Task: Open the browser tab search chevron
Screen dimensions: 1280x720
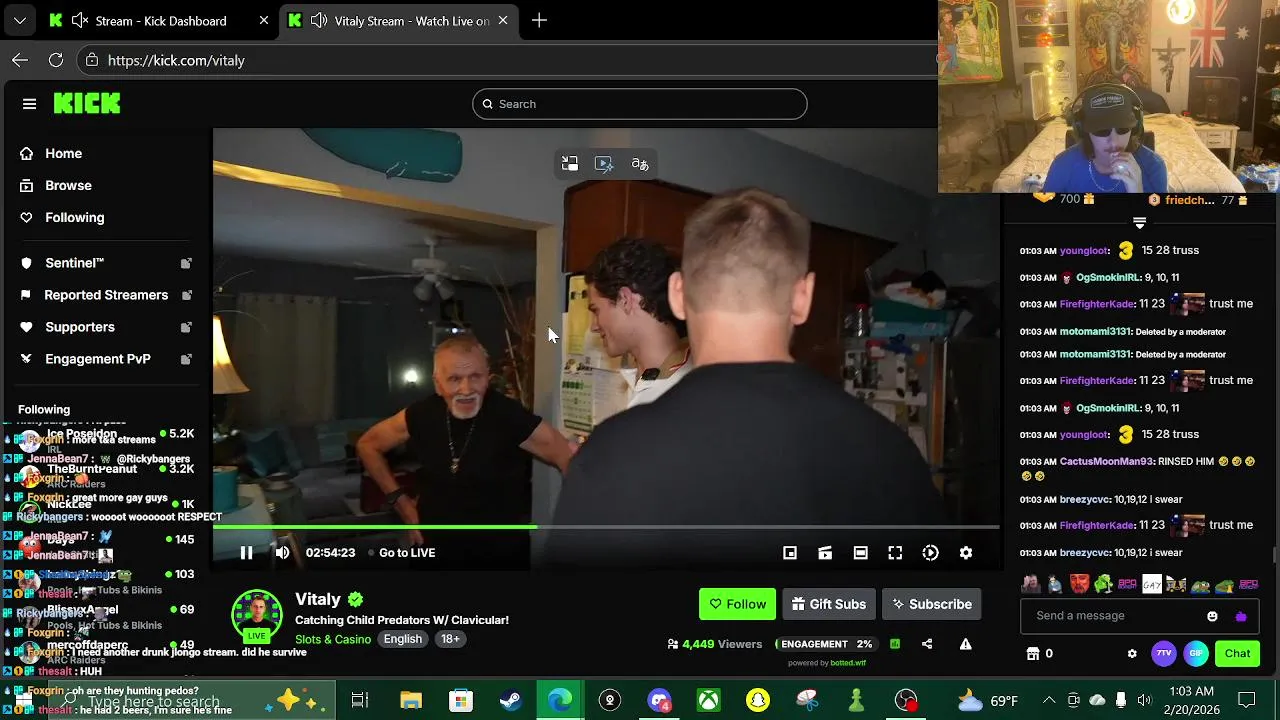Action: pyautogui.click(x=20, y=20)
